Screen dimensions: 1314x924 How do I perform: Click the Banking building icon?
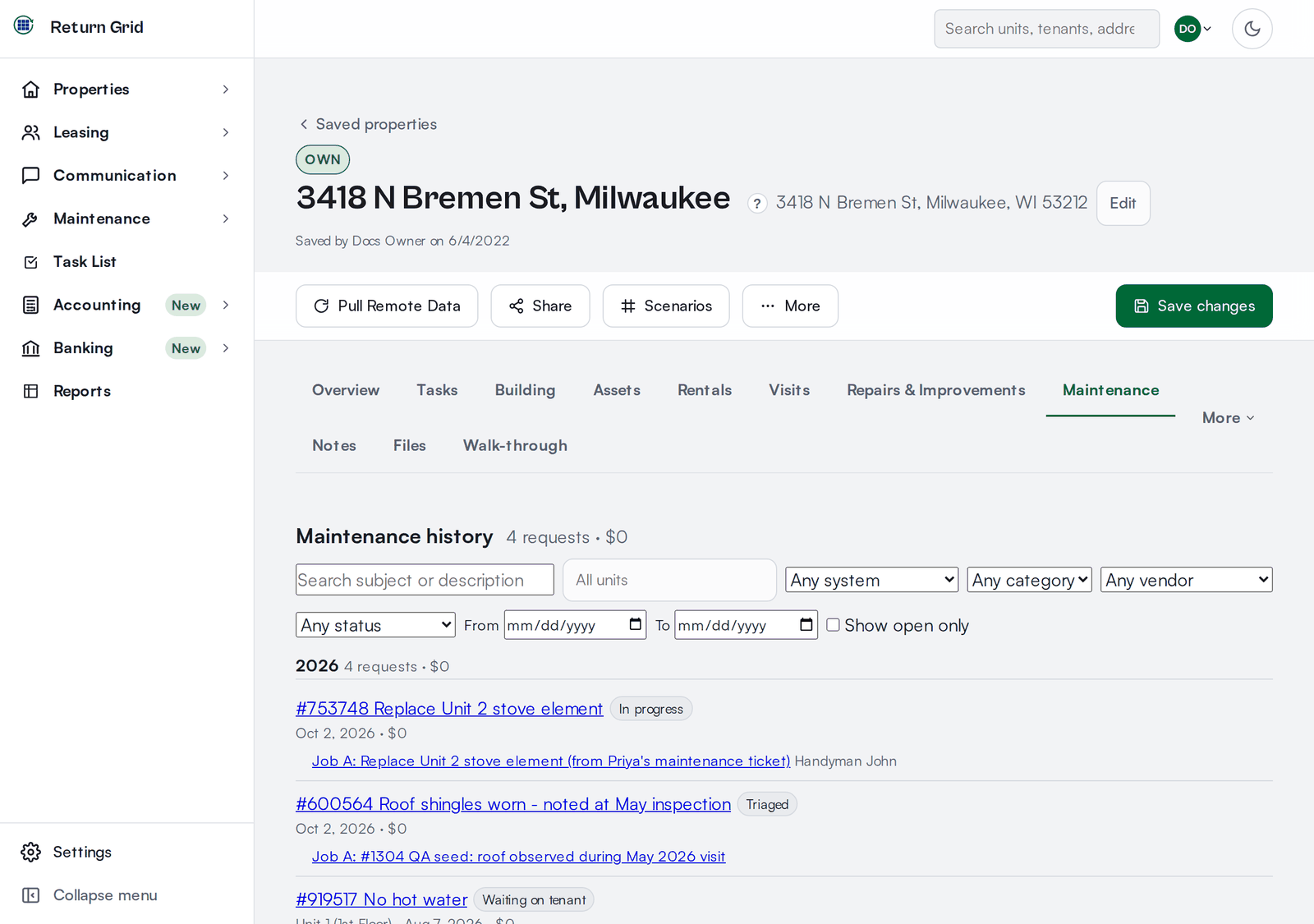[30, 348]
